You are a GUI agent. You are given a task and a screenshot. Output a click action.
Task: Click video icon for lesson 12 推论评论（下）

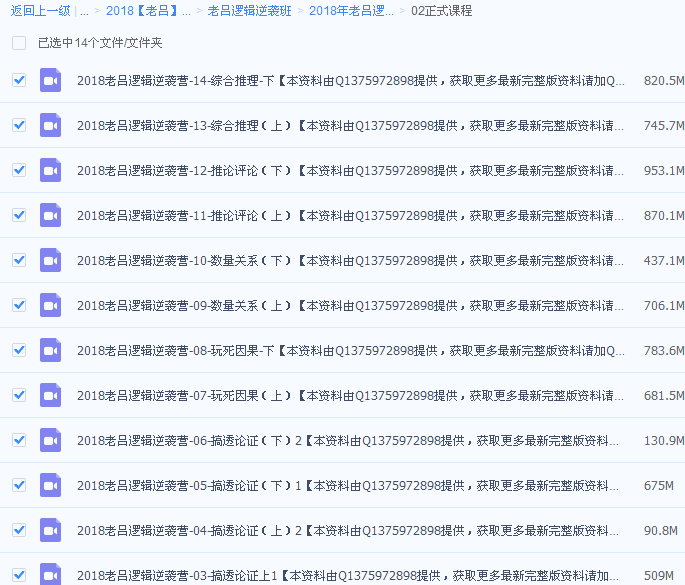[50, 170]
